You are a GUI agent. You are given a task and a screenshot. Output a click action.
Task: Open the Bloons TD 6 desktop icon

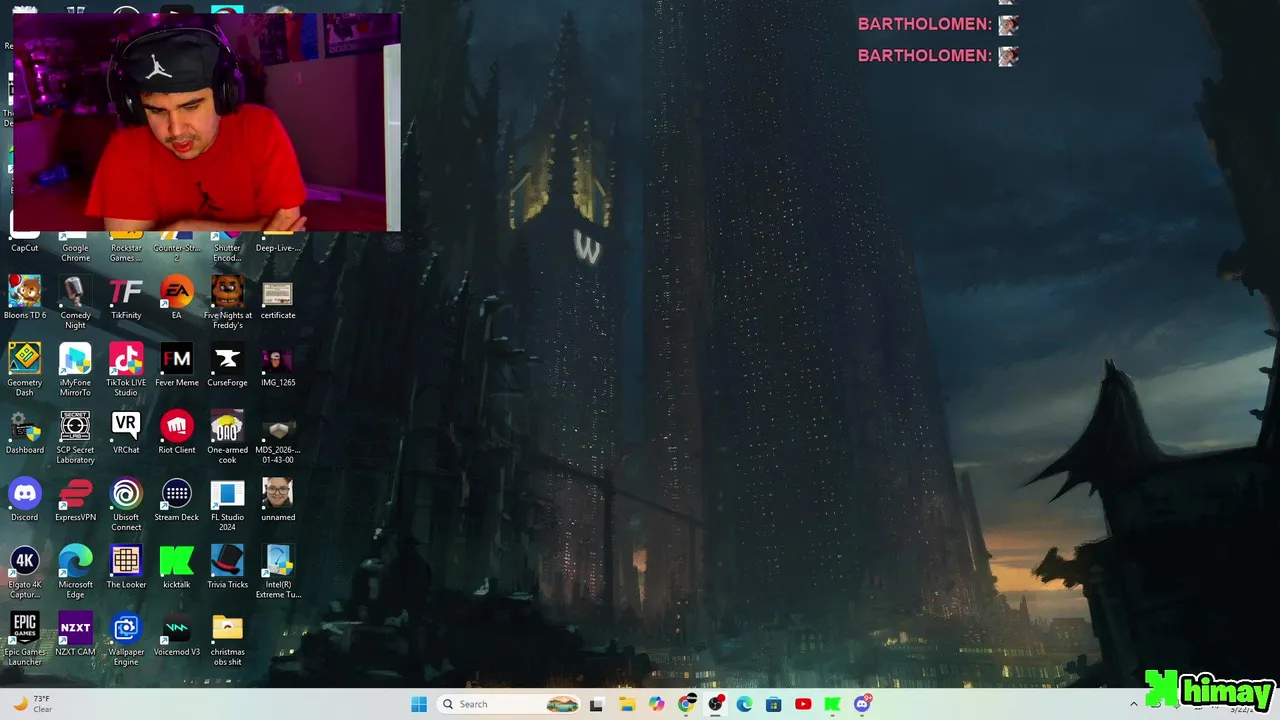[25, 299]
